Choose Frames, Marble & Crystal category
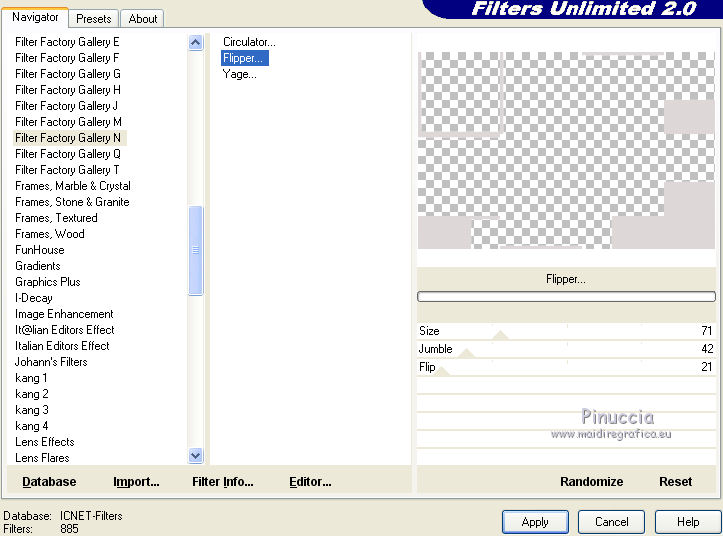723x536 pixels. click(73, 186)
